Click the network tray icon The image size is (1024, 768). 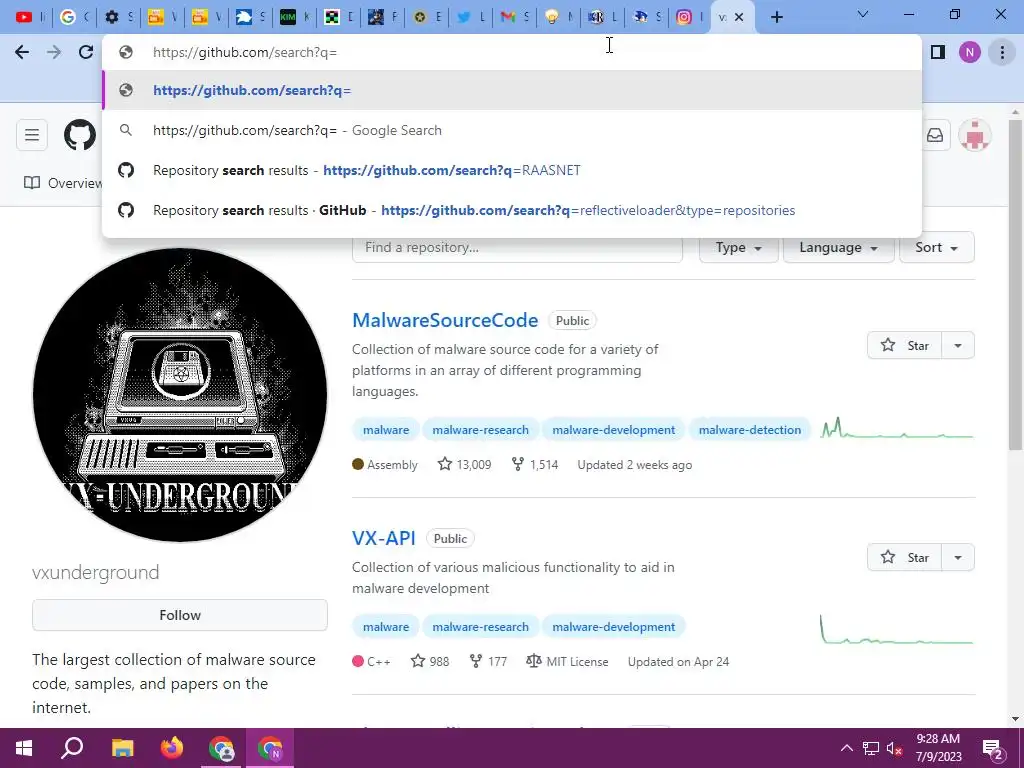[x=871, y=749]
